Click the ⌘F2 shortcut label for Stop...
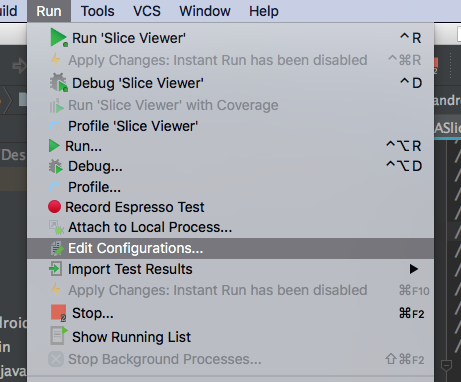 coord(412,314)
